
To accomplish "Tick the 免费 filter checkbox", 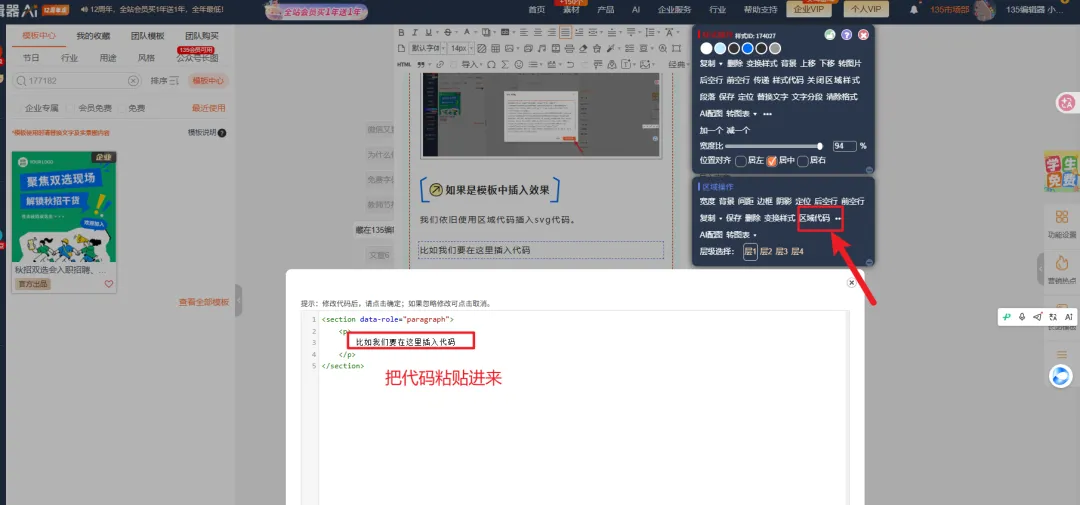I will point(121,108).
